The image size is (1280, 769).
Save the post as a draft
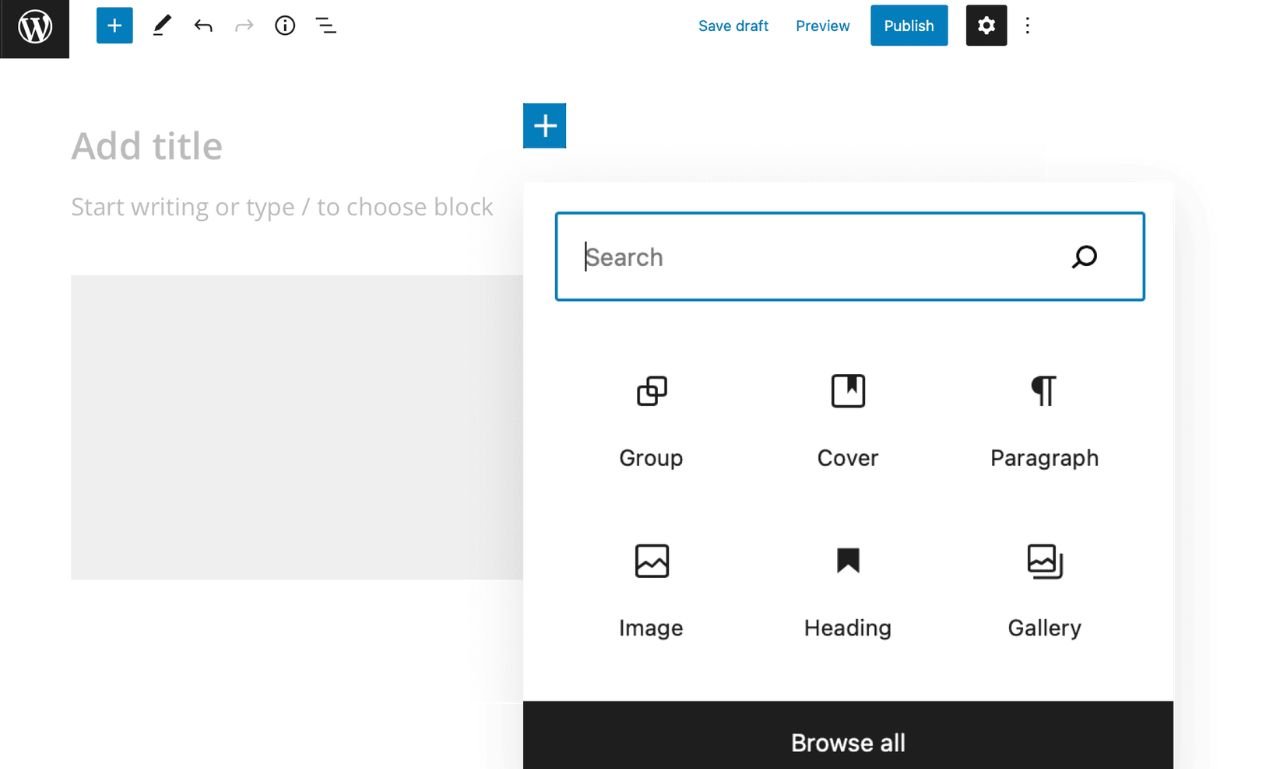733,25
